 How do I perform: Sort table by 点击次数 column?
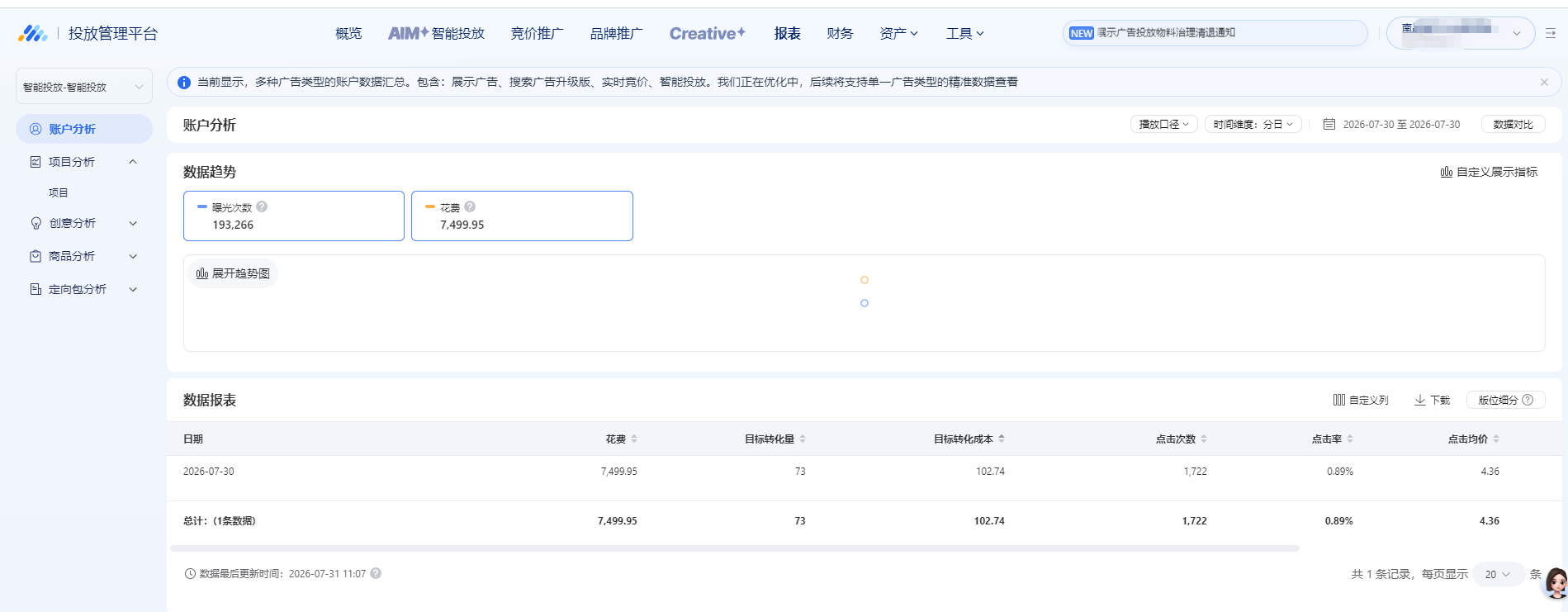pyautogui.click(x=1204, y=439)
